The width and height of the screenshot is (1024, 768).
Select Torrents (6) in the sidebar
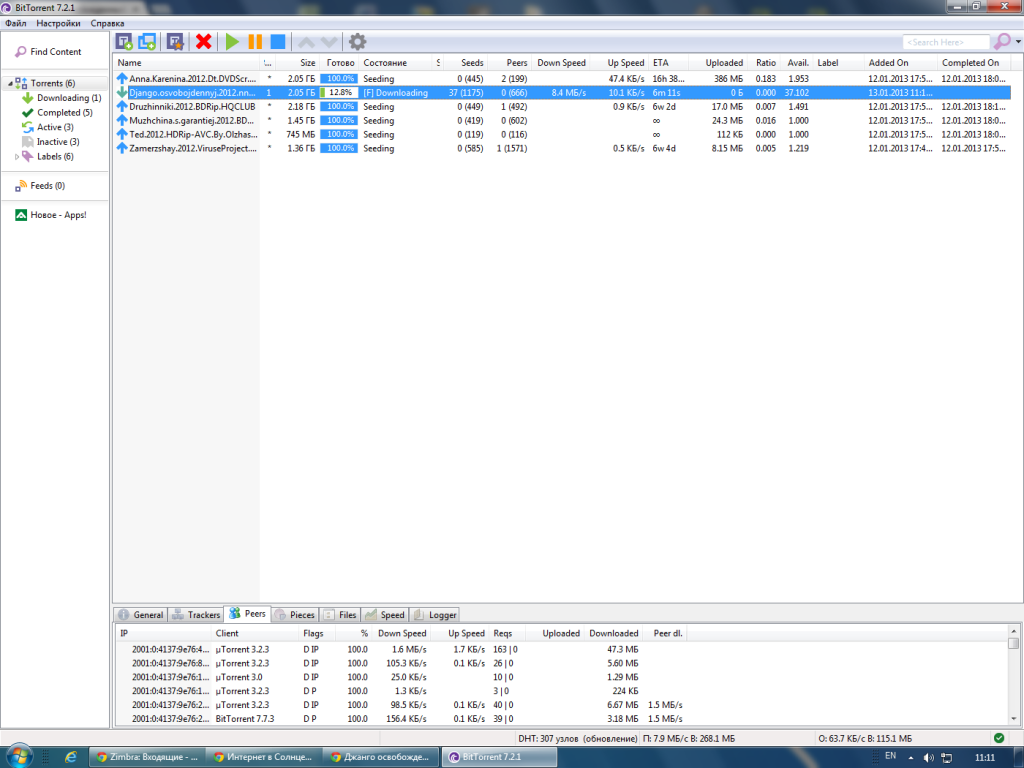coord(52,84)
